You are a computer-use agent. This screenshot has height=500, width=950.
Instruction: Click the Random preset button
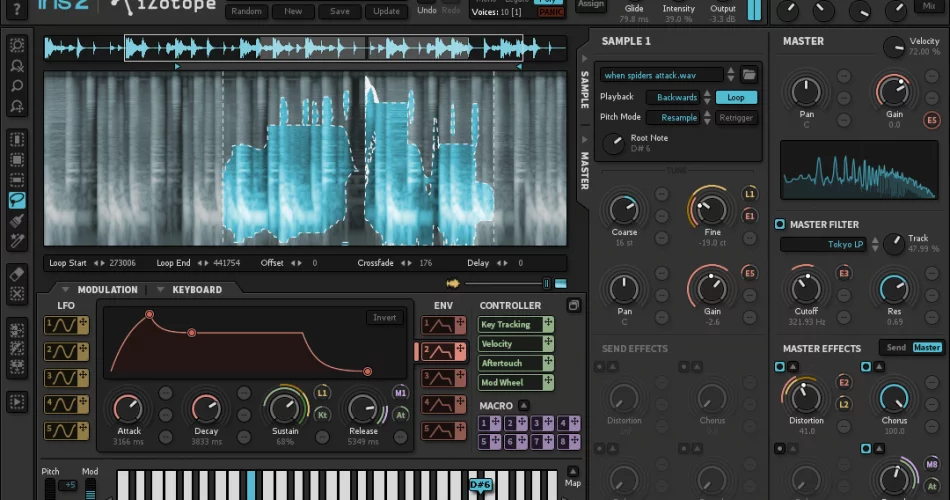(247, 11)
